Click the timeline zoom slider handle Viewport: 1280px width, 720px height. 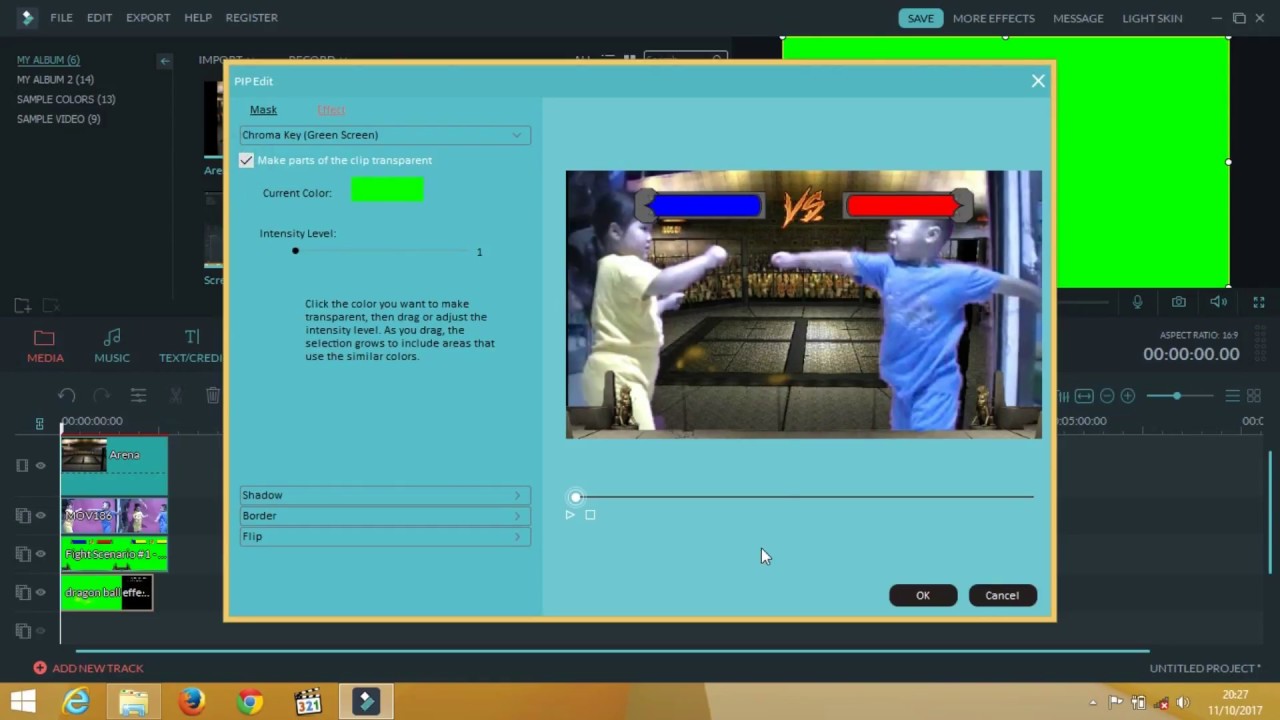1177,396
